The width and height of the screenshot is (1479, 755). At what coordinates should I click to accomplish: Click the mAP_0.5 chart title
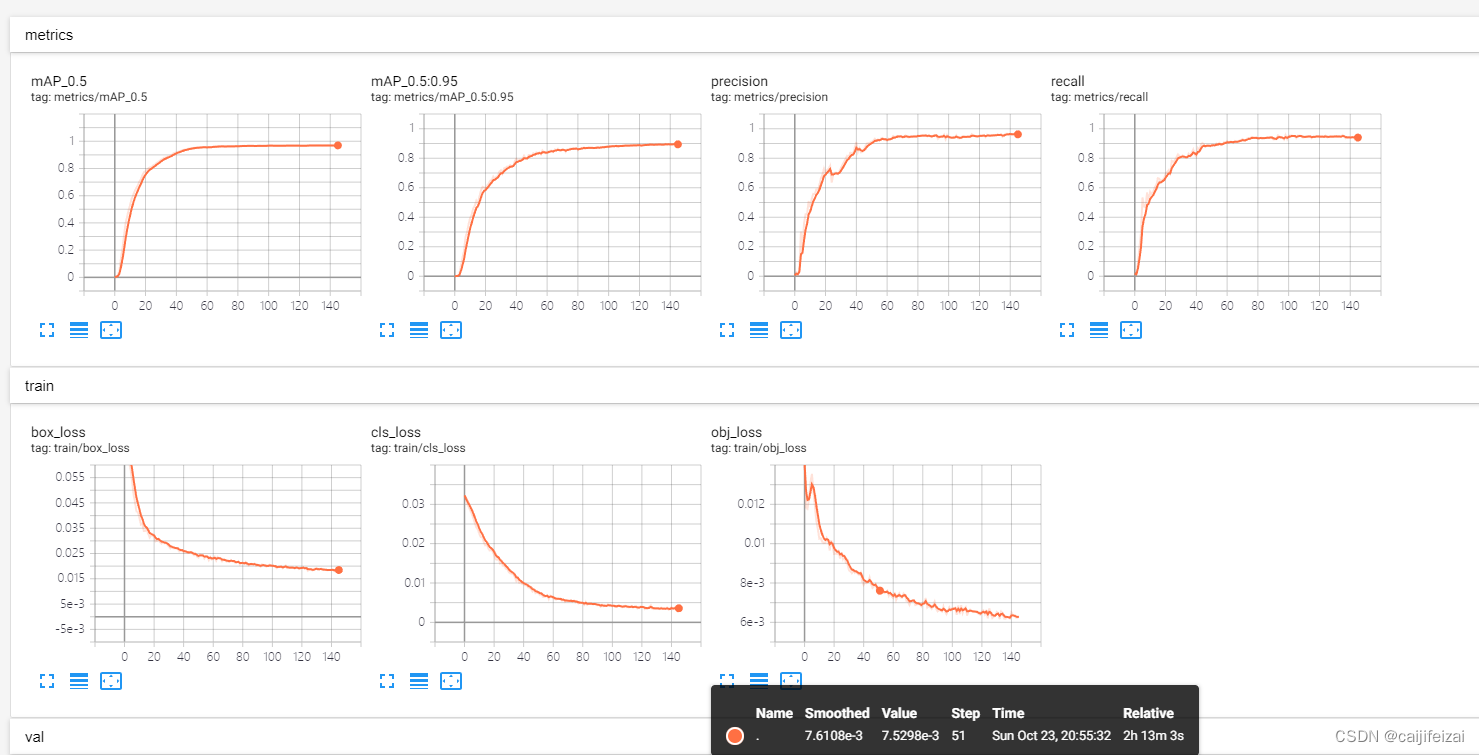(60, 81)
